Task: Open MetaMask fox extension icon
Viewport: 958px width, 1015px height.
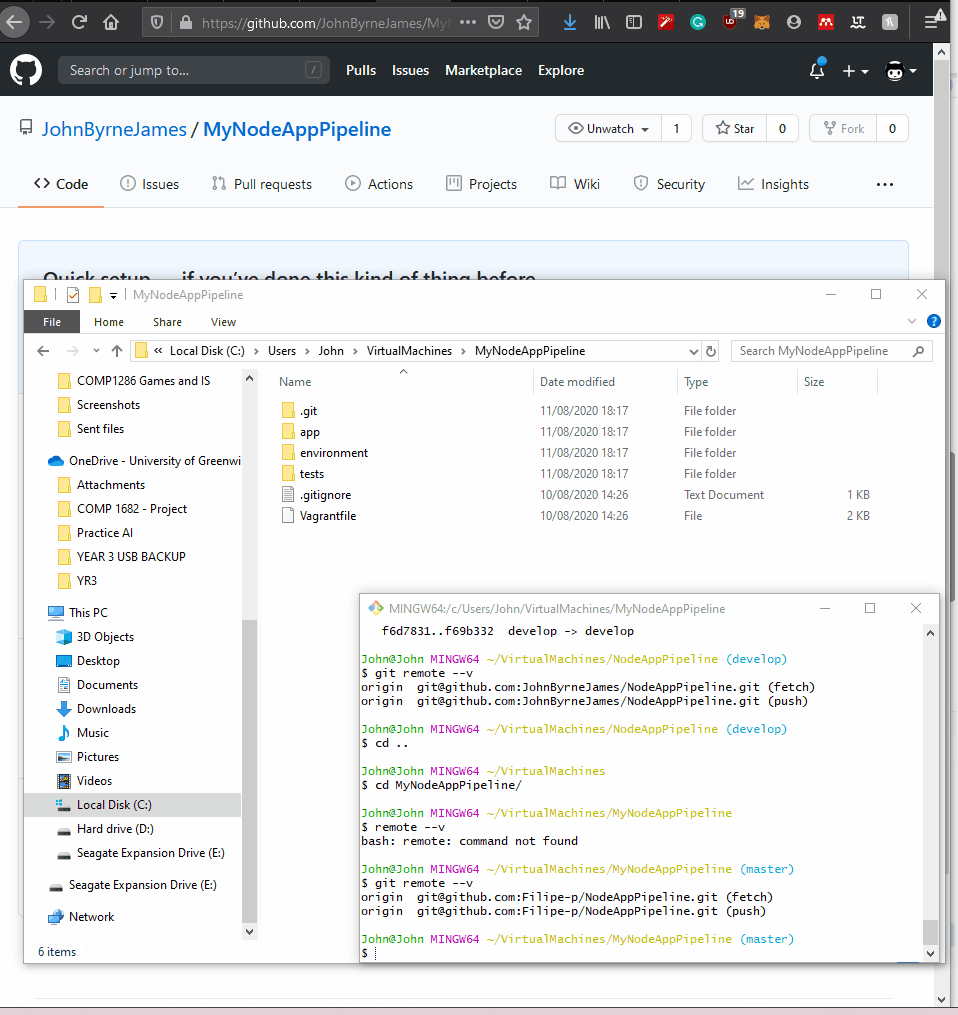Action: [x=762, y=23]
